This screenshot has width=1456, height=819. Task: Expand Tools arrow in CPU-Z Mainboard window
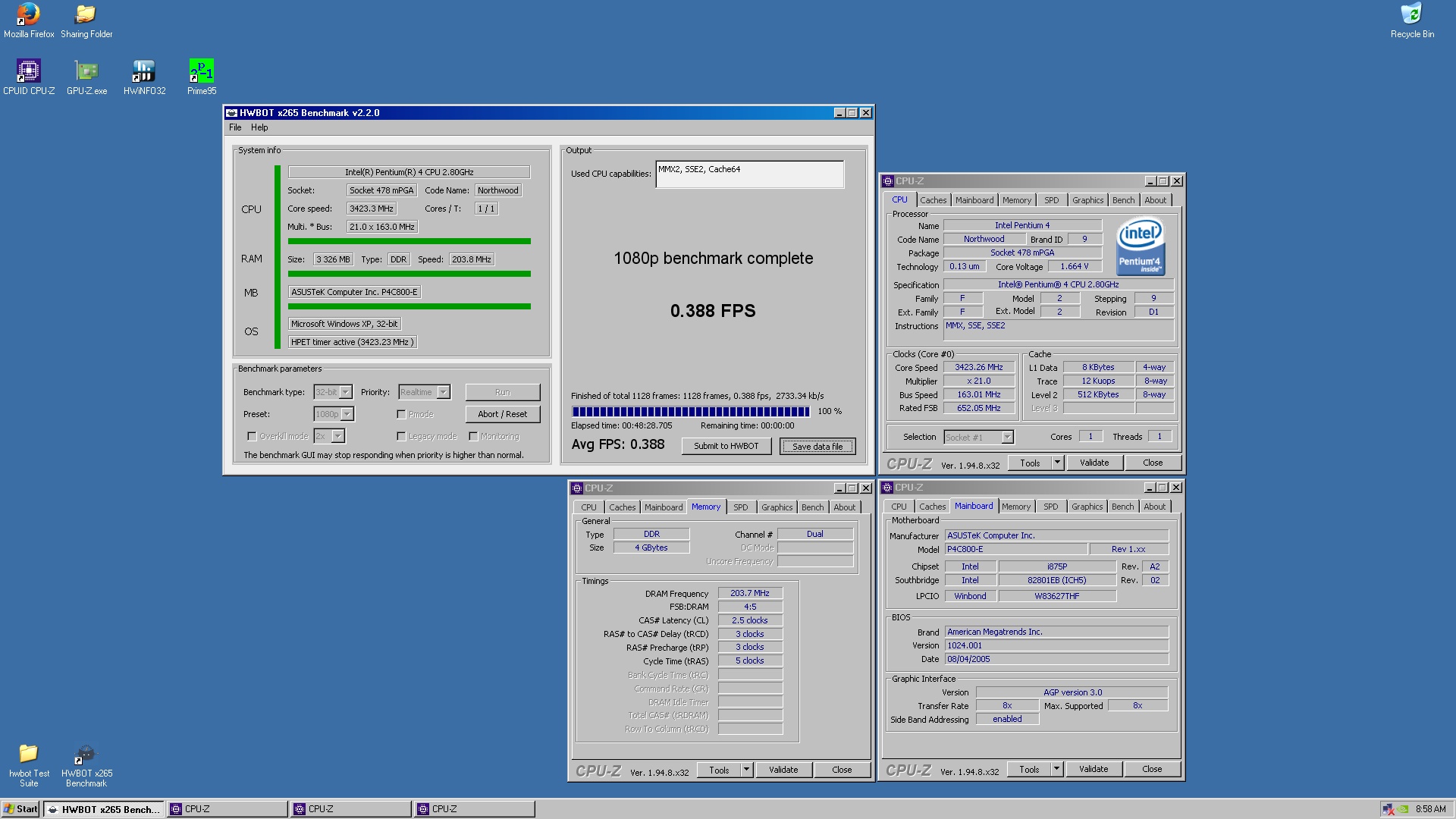pos(1057,770)
